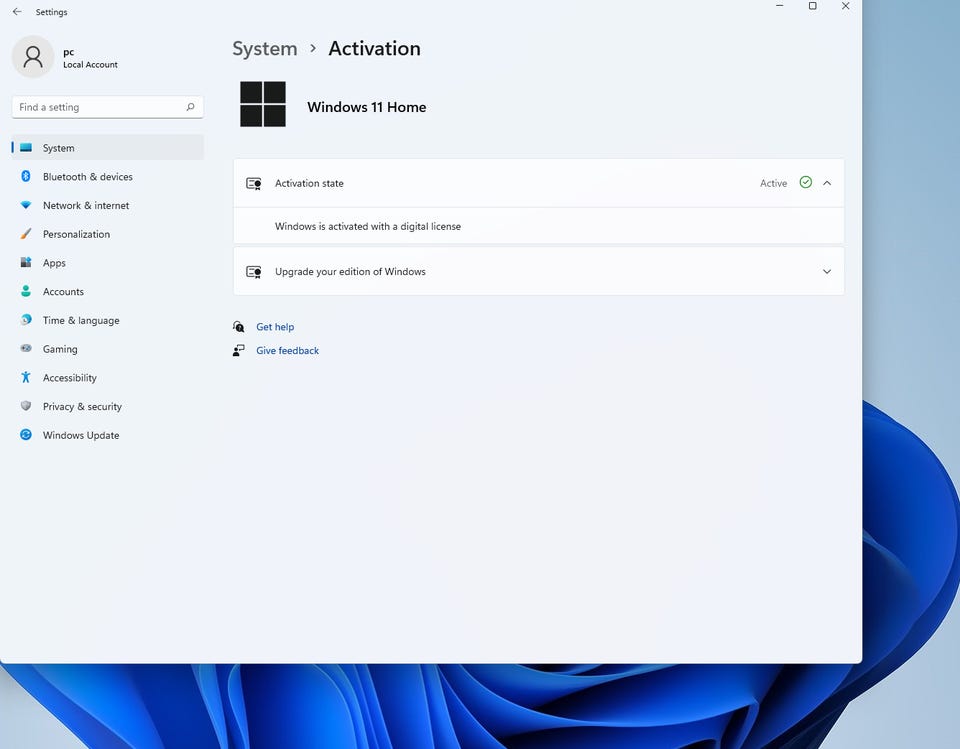Open Accessibility settings
960x749 pixels.
click(108, 378)
